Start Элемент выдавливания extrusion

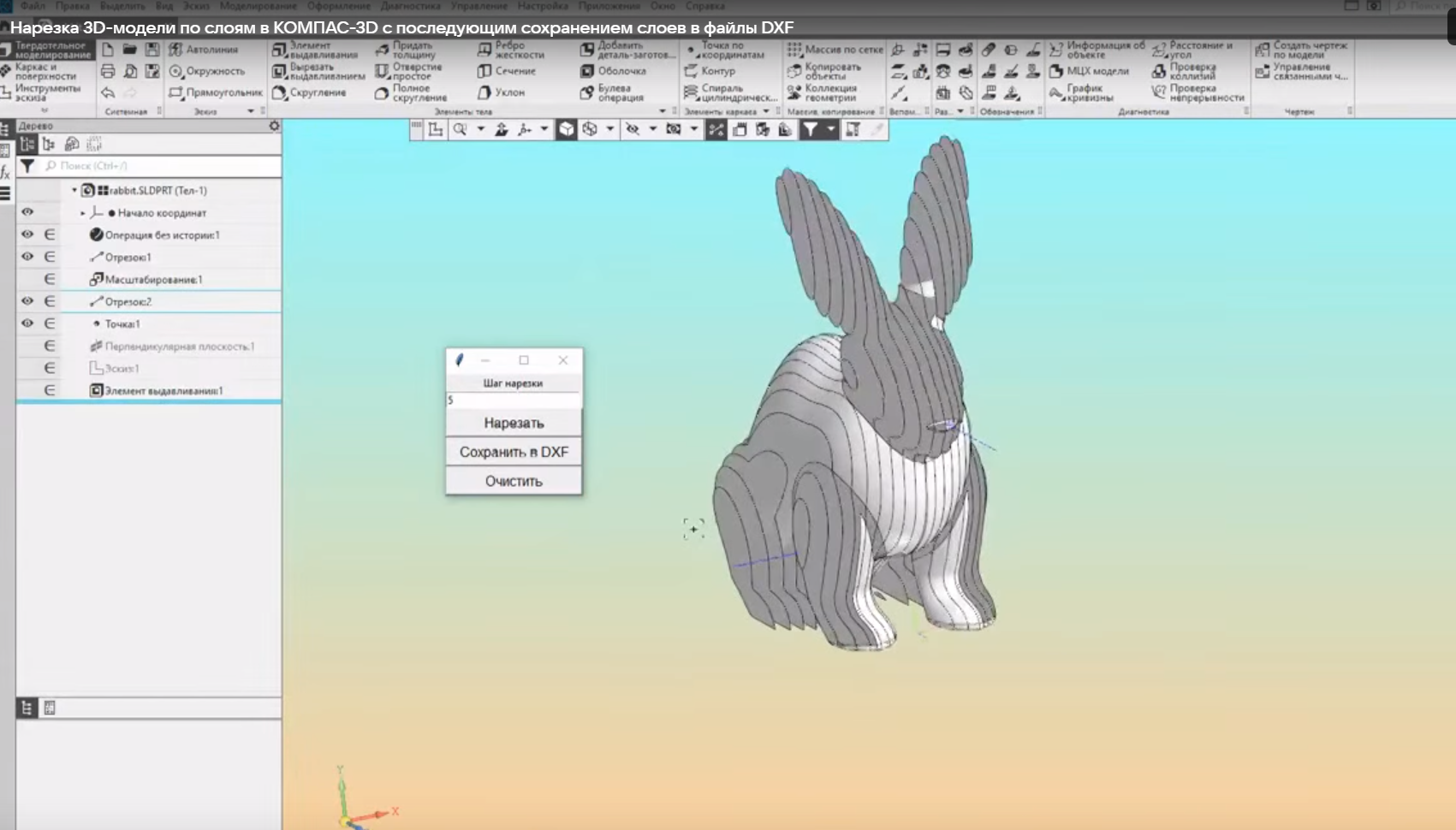click(x=315, y=50)
